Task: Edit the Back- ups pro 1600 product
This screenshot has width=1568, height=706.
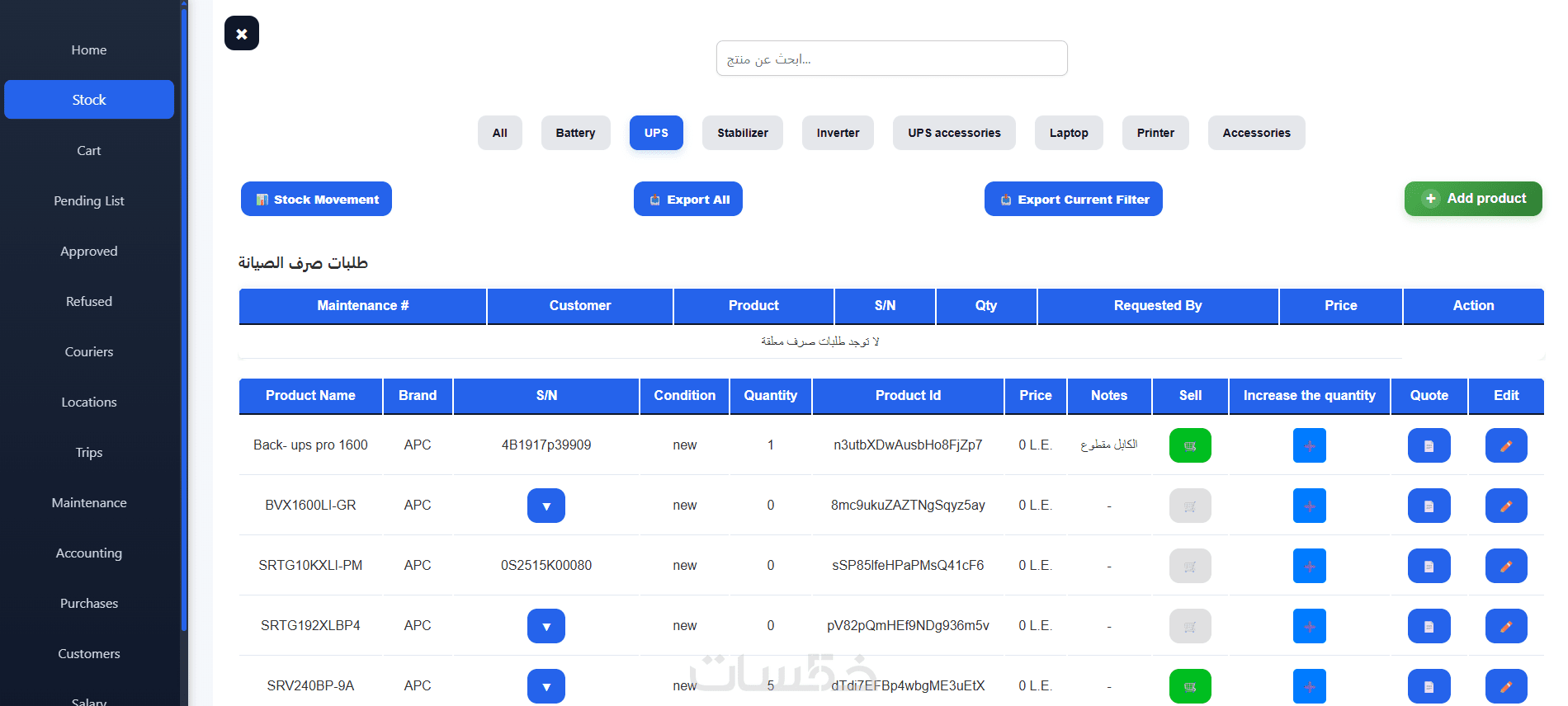Action: 1506,445
